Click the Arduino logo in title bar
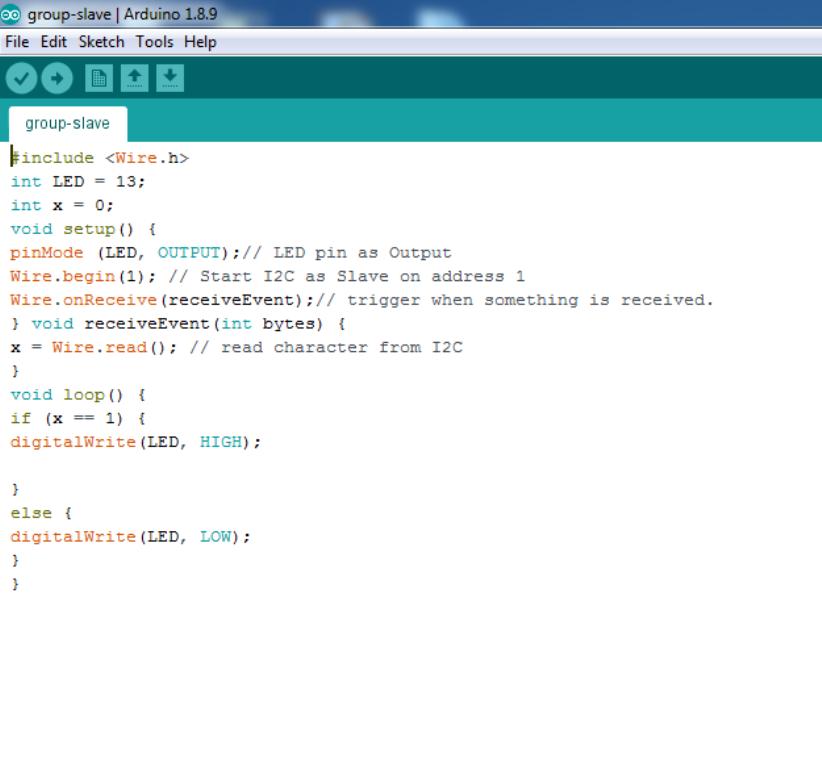Image resolution: width=822 pixels, height=768 pixels. 10,14
